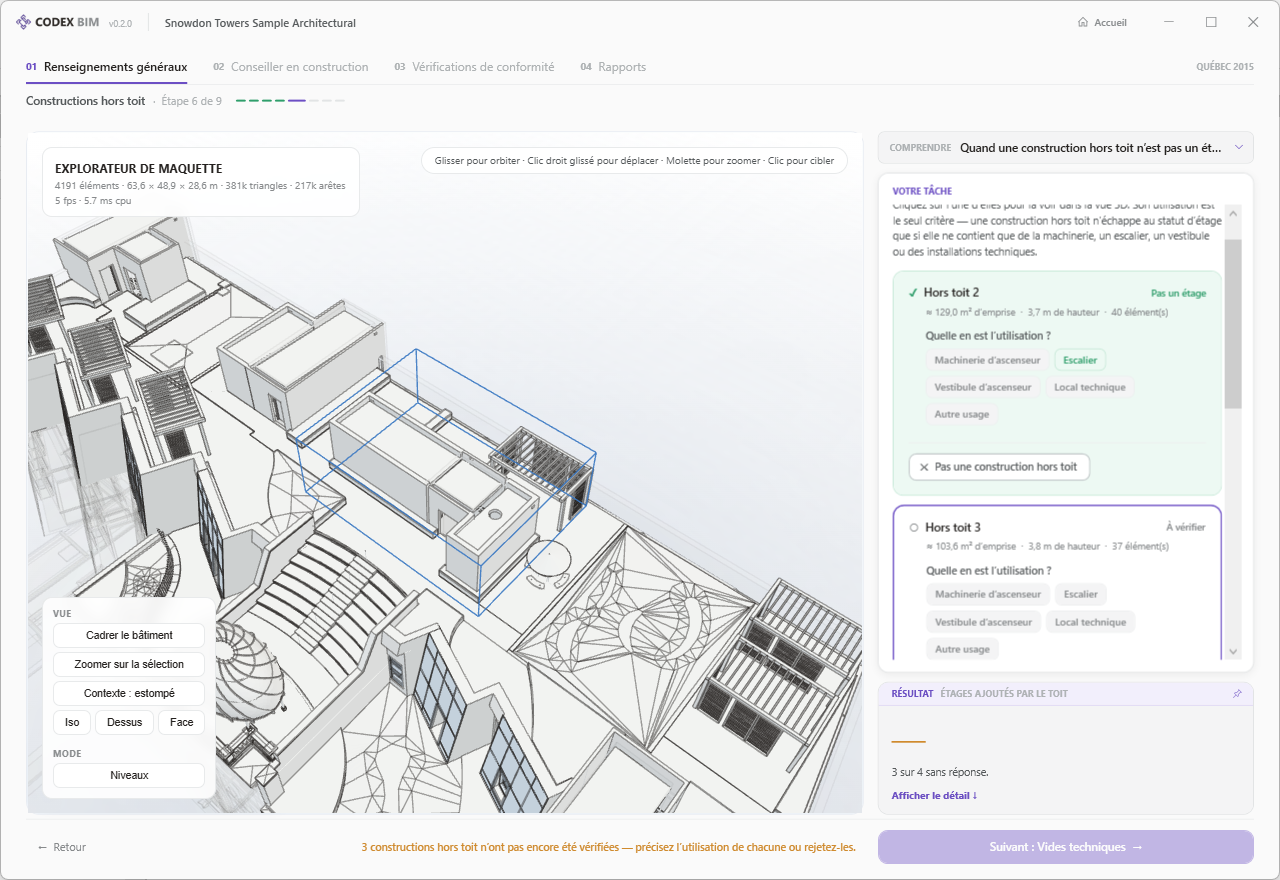Viewport: 1280px width, 880px height.
Task: Select Machinerie d'ascenseur for Hors toit 2
Action: [x=987, y=360]
